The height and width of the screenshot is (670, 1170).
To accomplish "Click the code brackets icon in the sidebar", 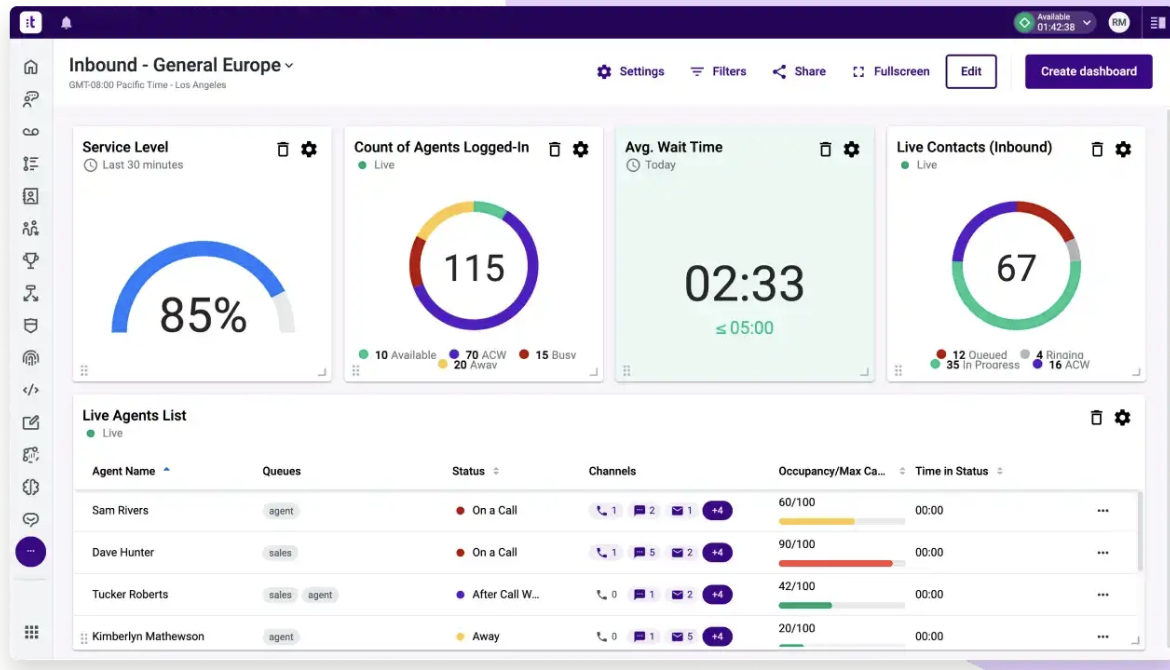I will click(x=31, y=390).
